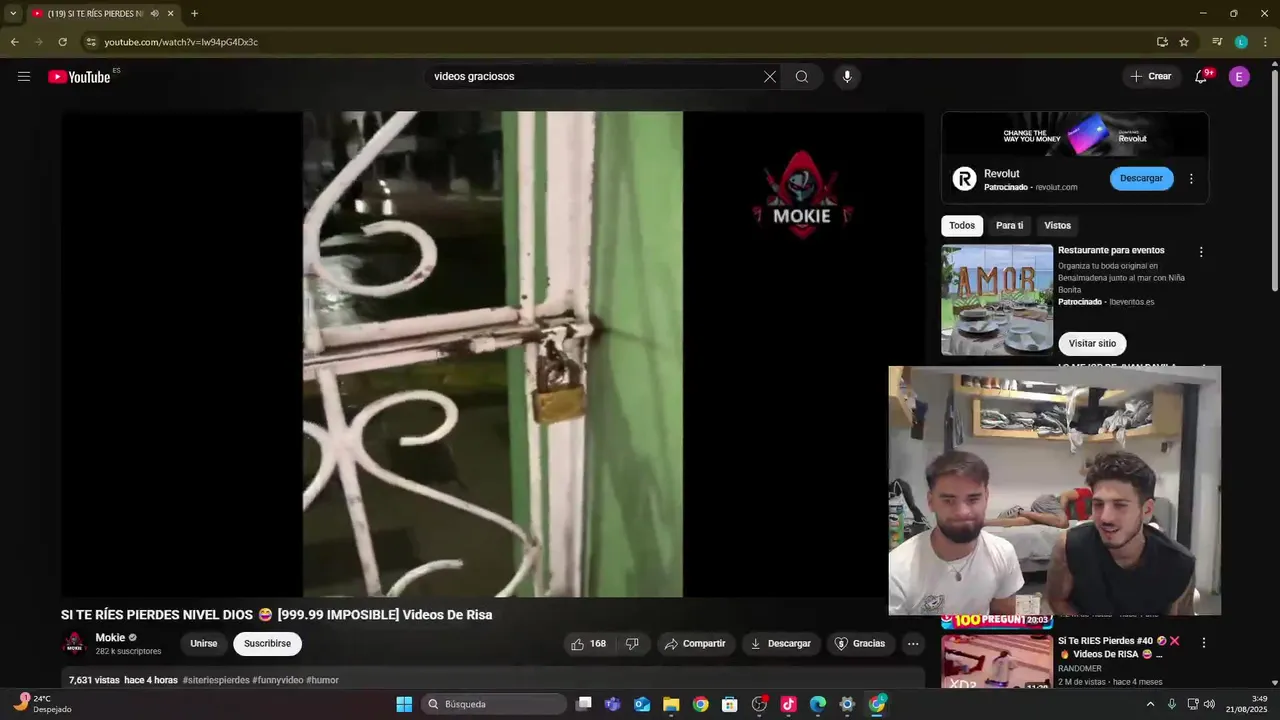The width and height of the screenshot is (1280, 720).
Task: Open the Chrome profile avatar
Action: 1241,42
